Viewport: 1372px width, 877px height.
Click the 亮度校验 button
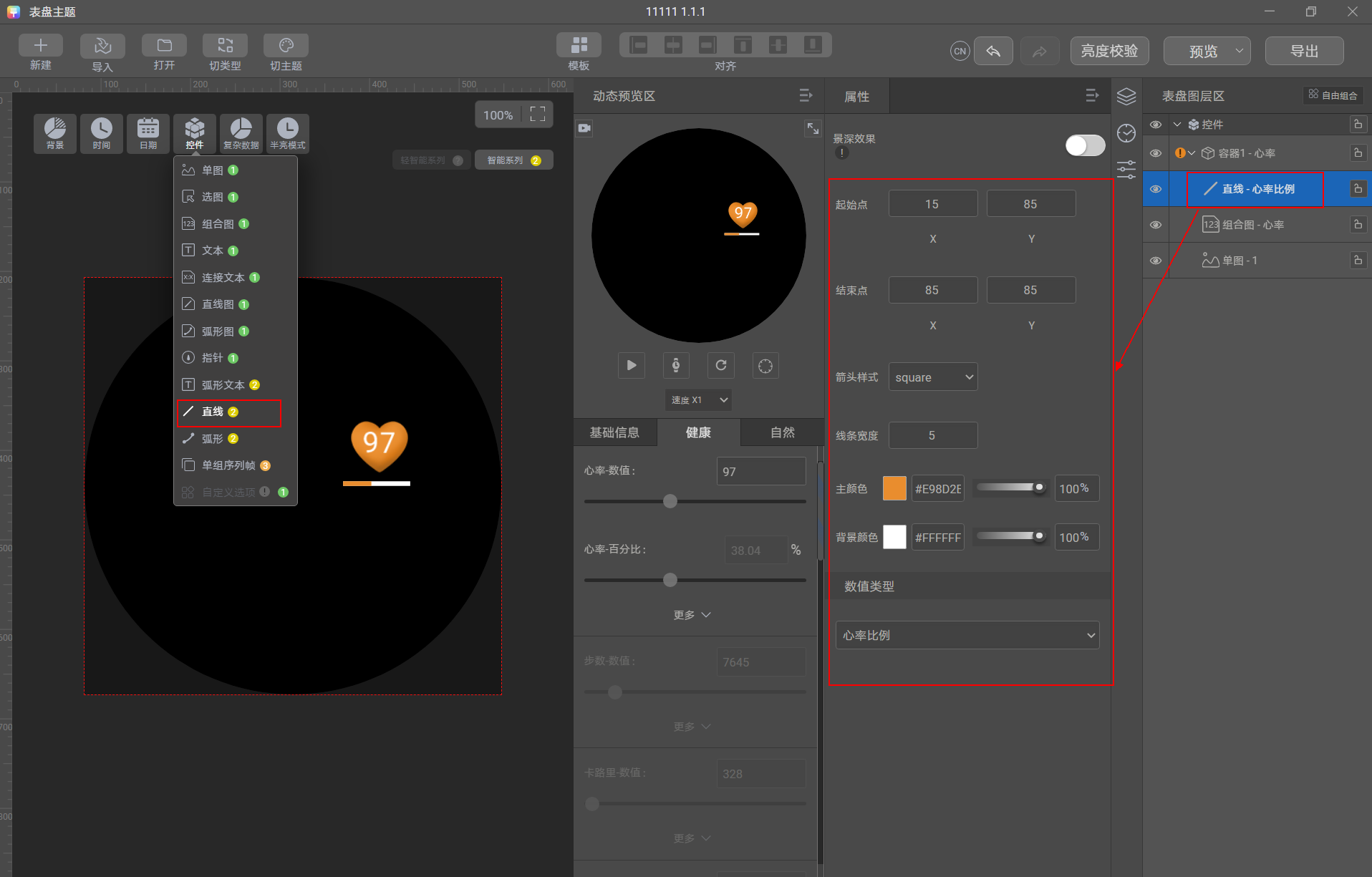pos(1109,51)
